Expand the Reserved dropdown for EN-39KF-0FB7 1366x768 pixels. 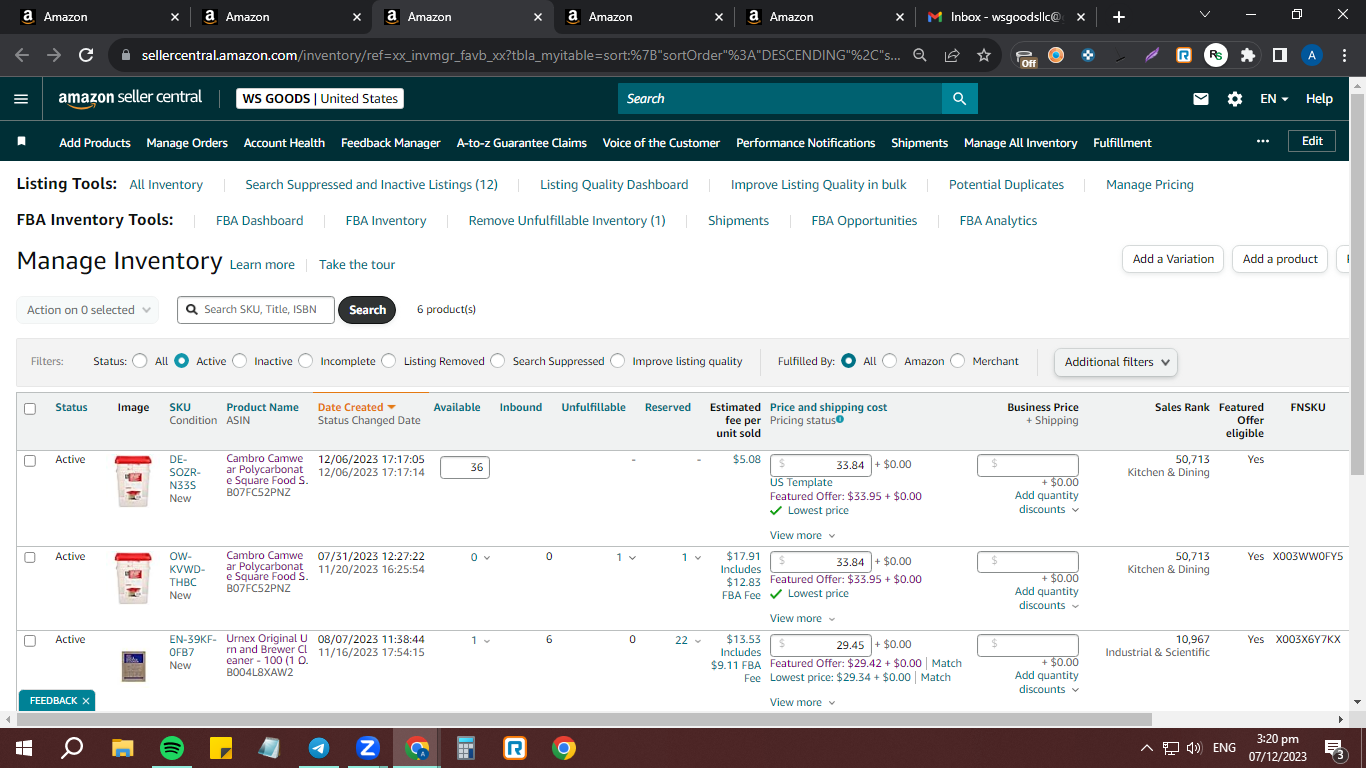[688, 641]
